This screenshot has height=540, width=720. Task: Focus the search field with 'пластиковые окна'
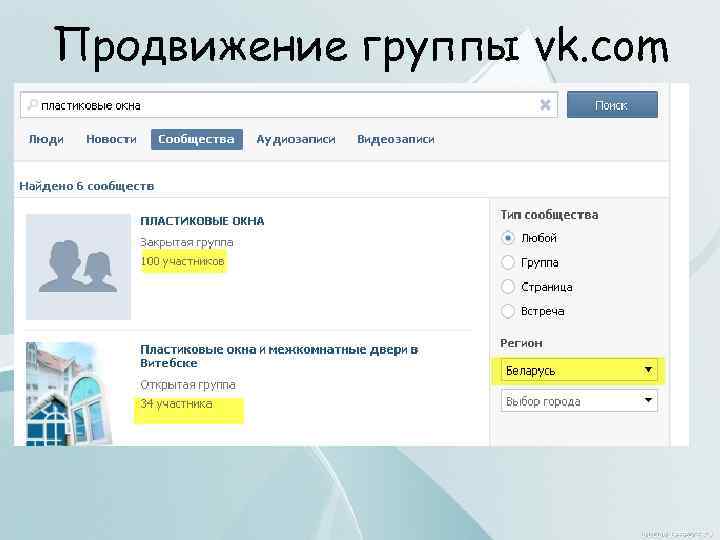click(288, 105)
